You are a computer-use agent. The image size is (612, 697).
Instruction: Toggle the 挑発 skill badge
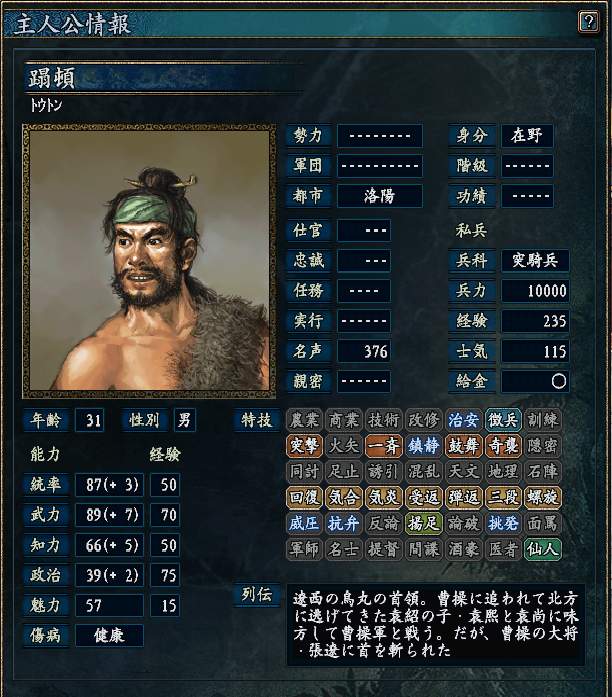pyautogui.click(x=503, y=523)
